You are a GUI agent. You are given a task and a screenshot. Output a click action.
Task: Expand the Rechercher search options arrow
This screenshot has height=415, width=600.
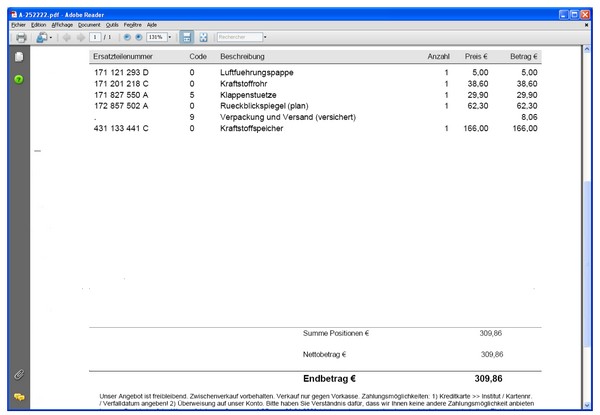[x=265, y=37]
